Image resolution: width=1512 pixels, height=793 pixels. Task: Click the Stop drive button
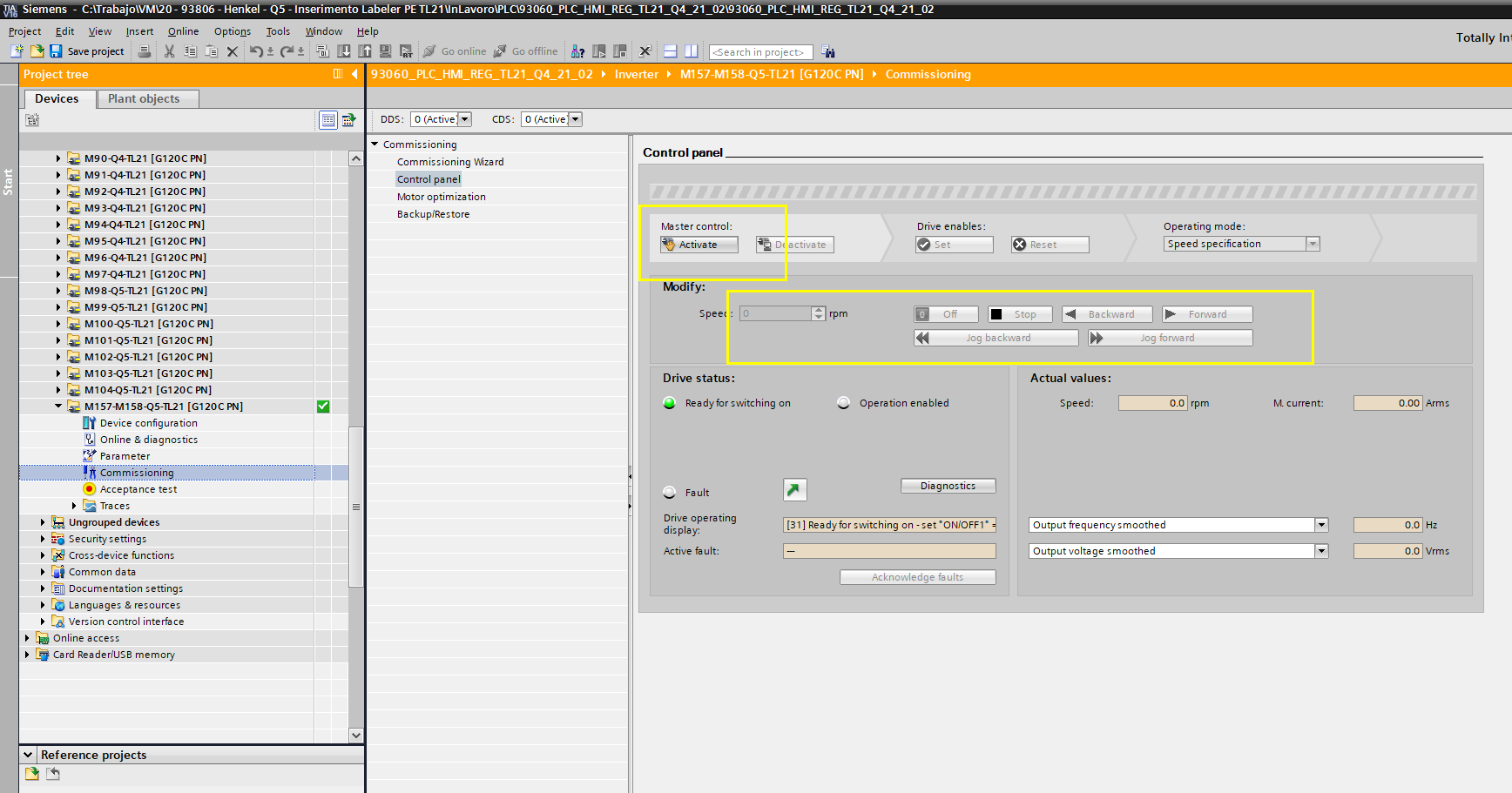point(1020,314)
